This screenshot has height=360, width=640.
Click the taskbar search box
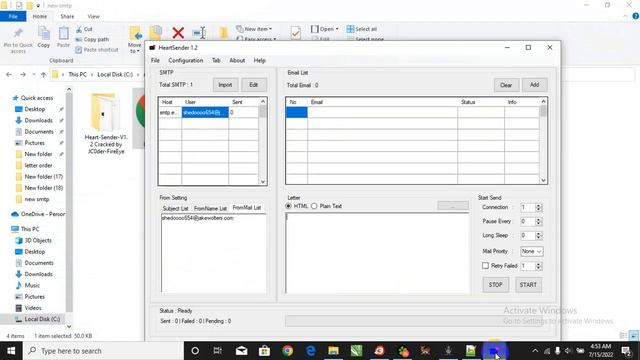pos(102,351)
